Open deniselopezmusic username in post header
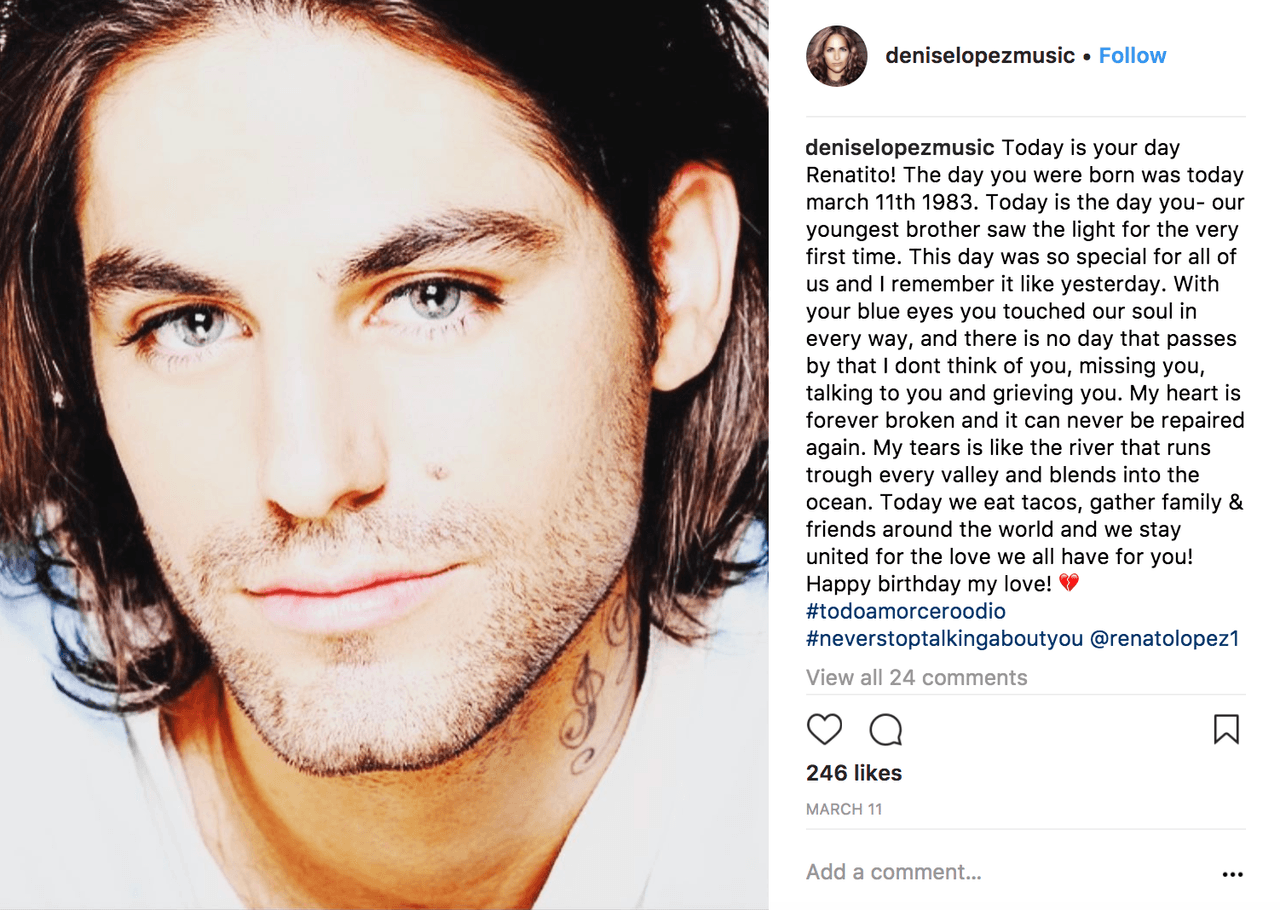The image size is (1280, 910). pyautogui.click(x=980, y=56)
